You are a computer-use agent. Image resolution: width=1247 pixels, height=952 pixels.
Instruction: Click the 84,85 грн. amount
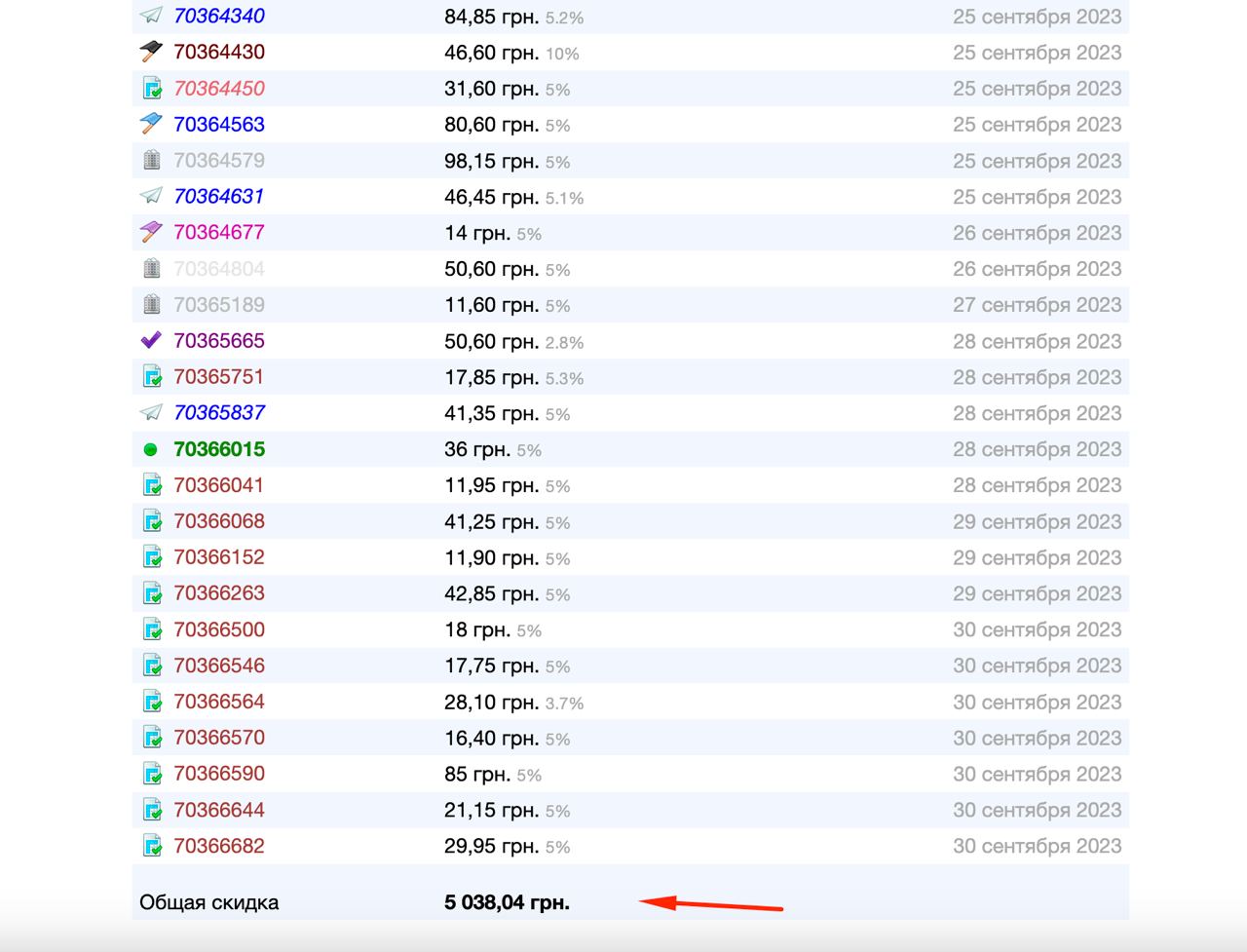pos(491,17)
